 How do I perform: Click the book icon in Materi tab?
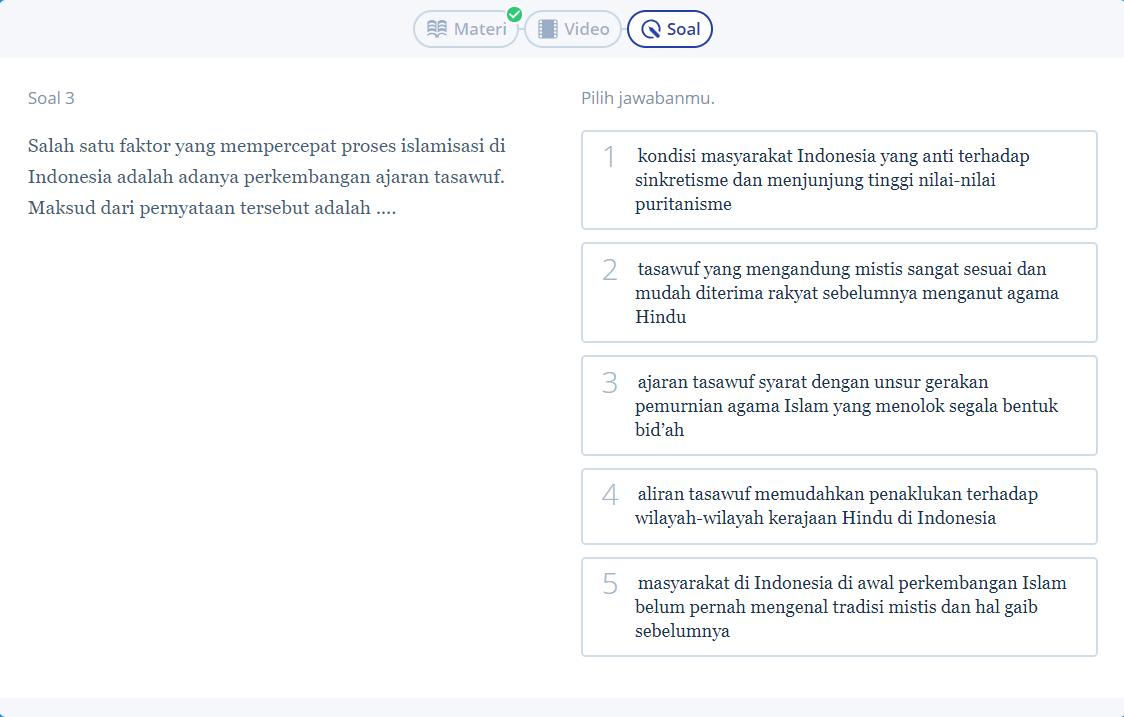(x=437, y=29)
